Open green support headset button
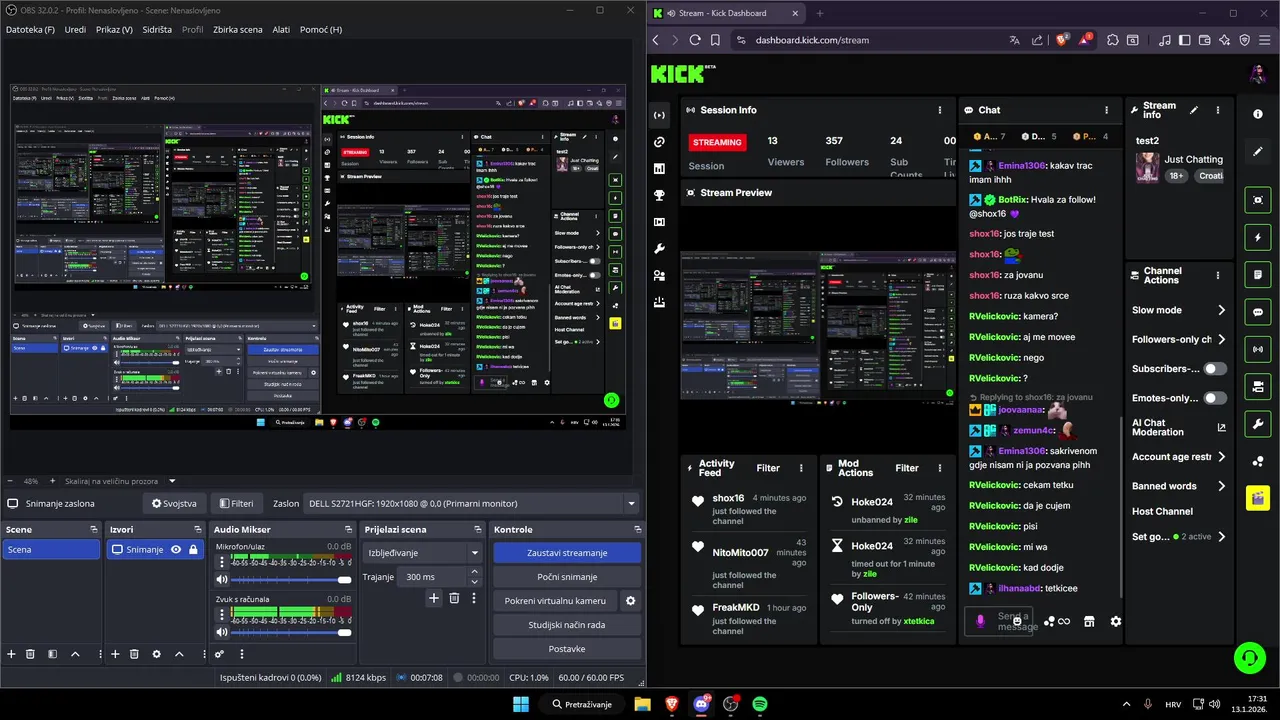1280x720 pixels. (x=1249, y=657)
